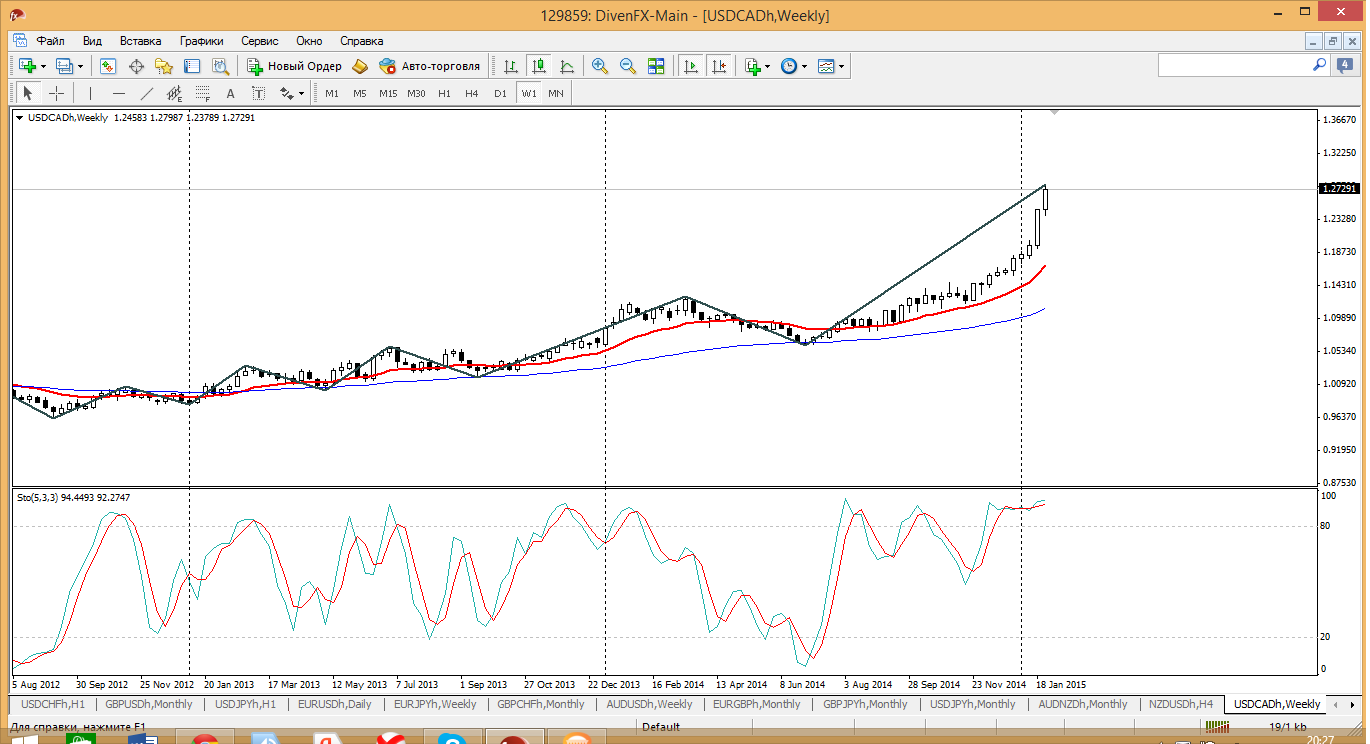This screenshot has width=1370, height=744.
Task: Open the tile windows icon
Action: (656, 66)
